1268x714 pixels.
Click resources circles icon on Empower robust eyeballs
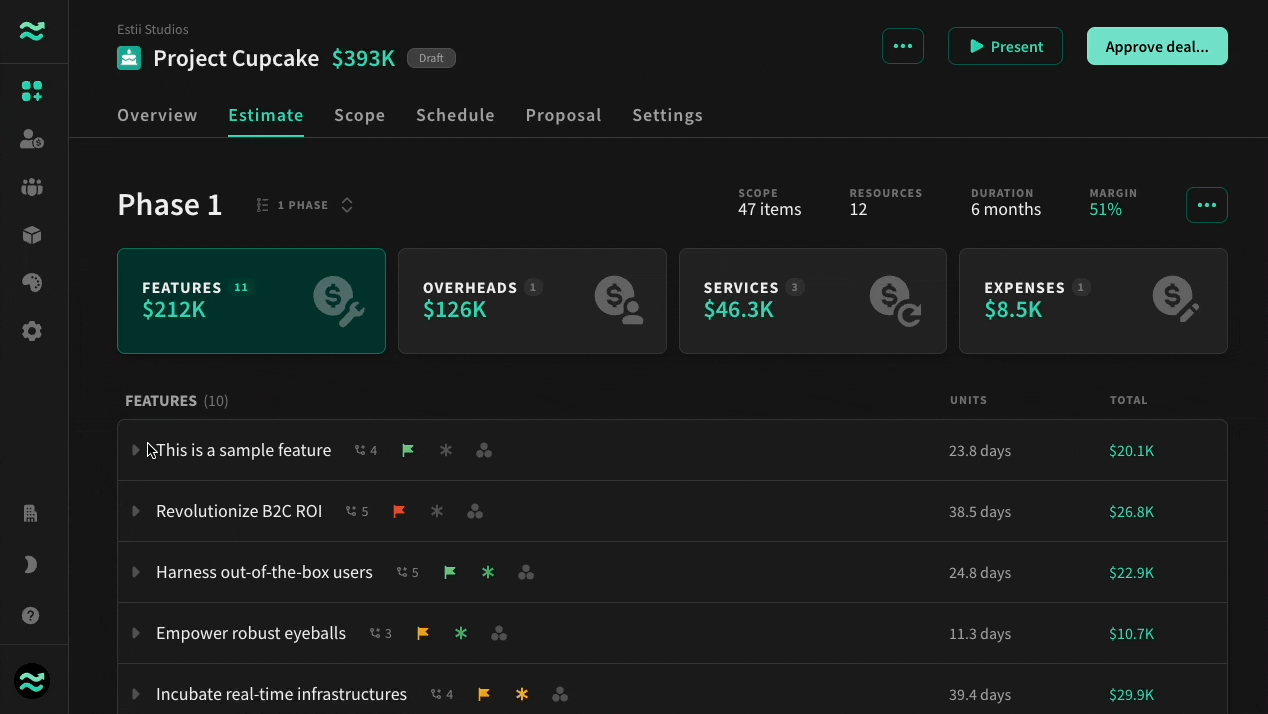(499, 634)
